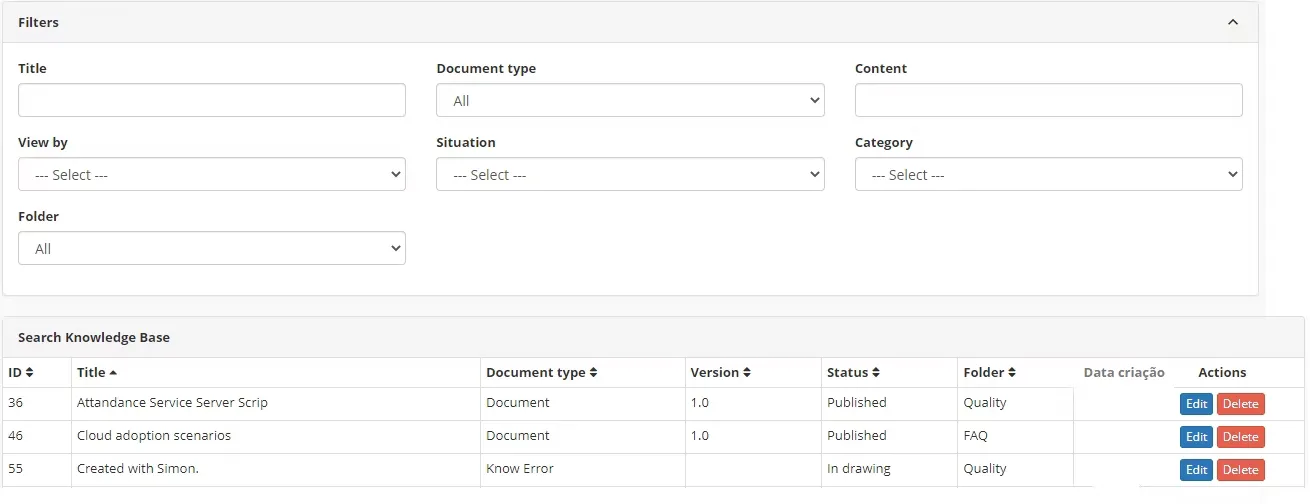Open the View by dropdown
This screenshot has height=504, width=1310.
pyautogui.click(x=212, y=174)
